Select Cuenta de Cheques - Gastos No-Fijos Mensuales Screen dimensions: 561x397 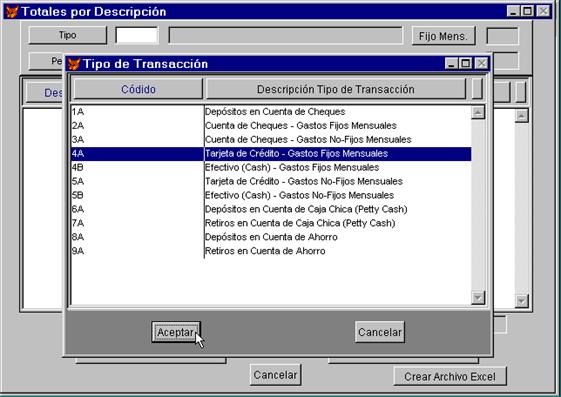coord(271,140)
